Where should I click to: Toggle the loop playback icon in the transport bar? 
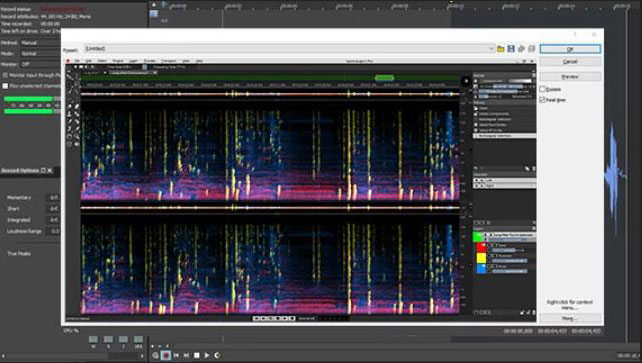point(217,355)
